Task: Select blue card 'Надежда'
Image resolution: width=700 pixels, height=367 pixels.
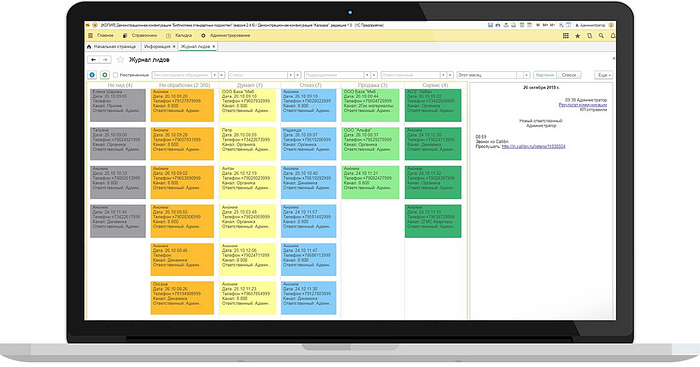Action: click(x=308, y=144)
